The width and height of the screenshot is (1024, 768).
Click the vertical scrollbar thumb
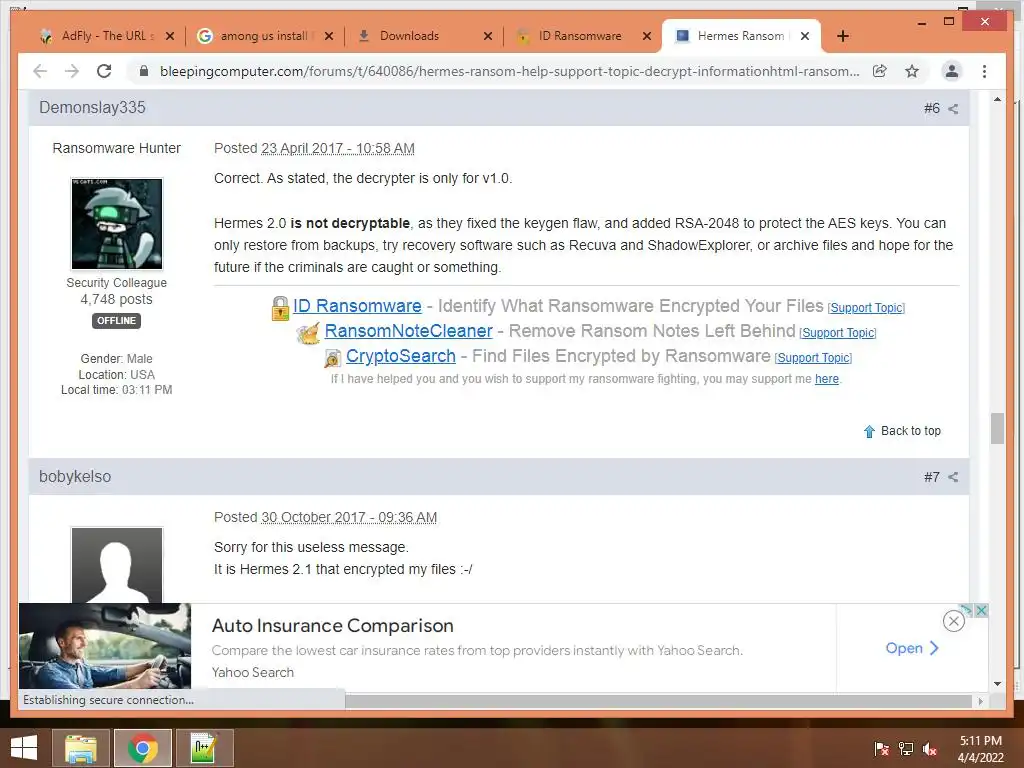(997, 428)
